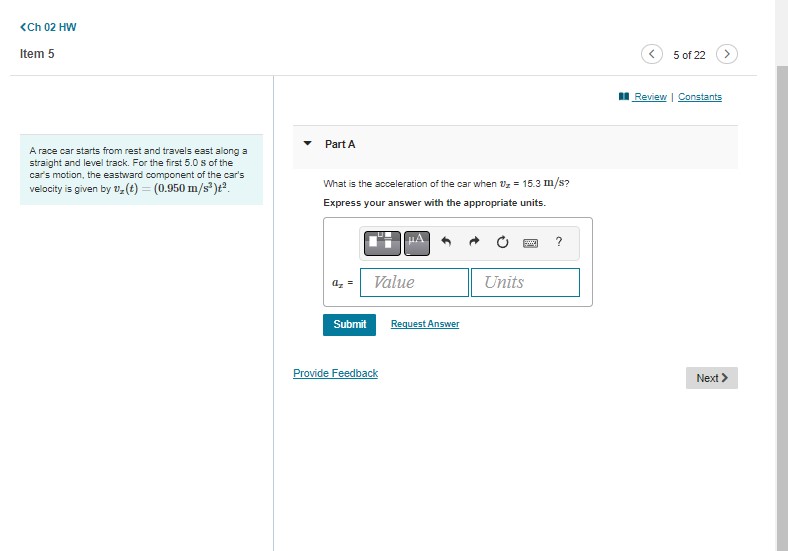
Task: Click 'Express your answer with the appropriate units.'
Action: (x=434, y=203)
